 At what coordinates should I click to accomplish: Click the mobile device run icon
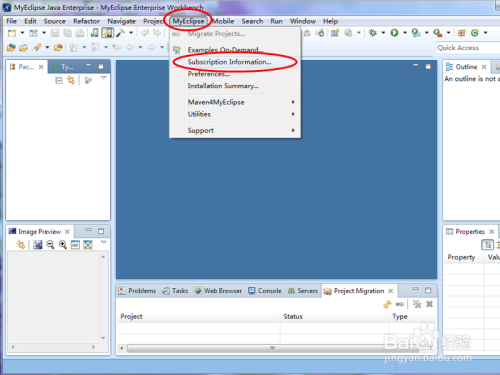(x=95, y=33)
